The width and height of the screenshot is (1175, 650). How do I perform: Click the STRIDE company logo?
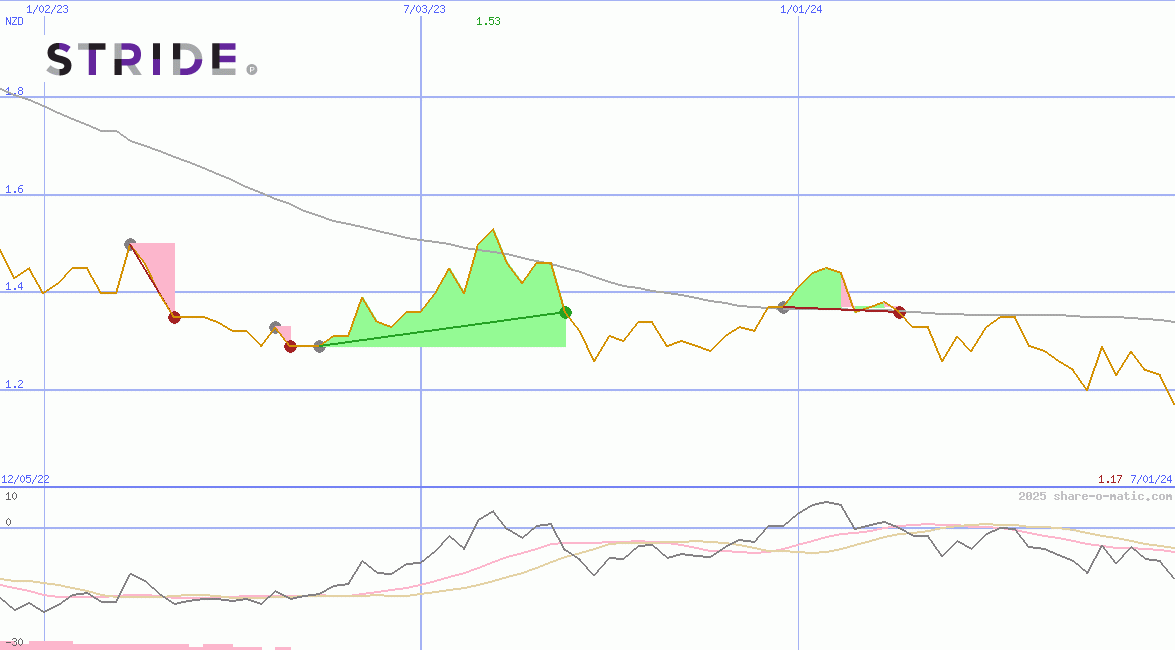(x=141, y=60)
